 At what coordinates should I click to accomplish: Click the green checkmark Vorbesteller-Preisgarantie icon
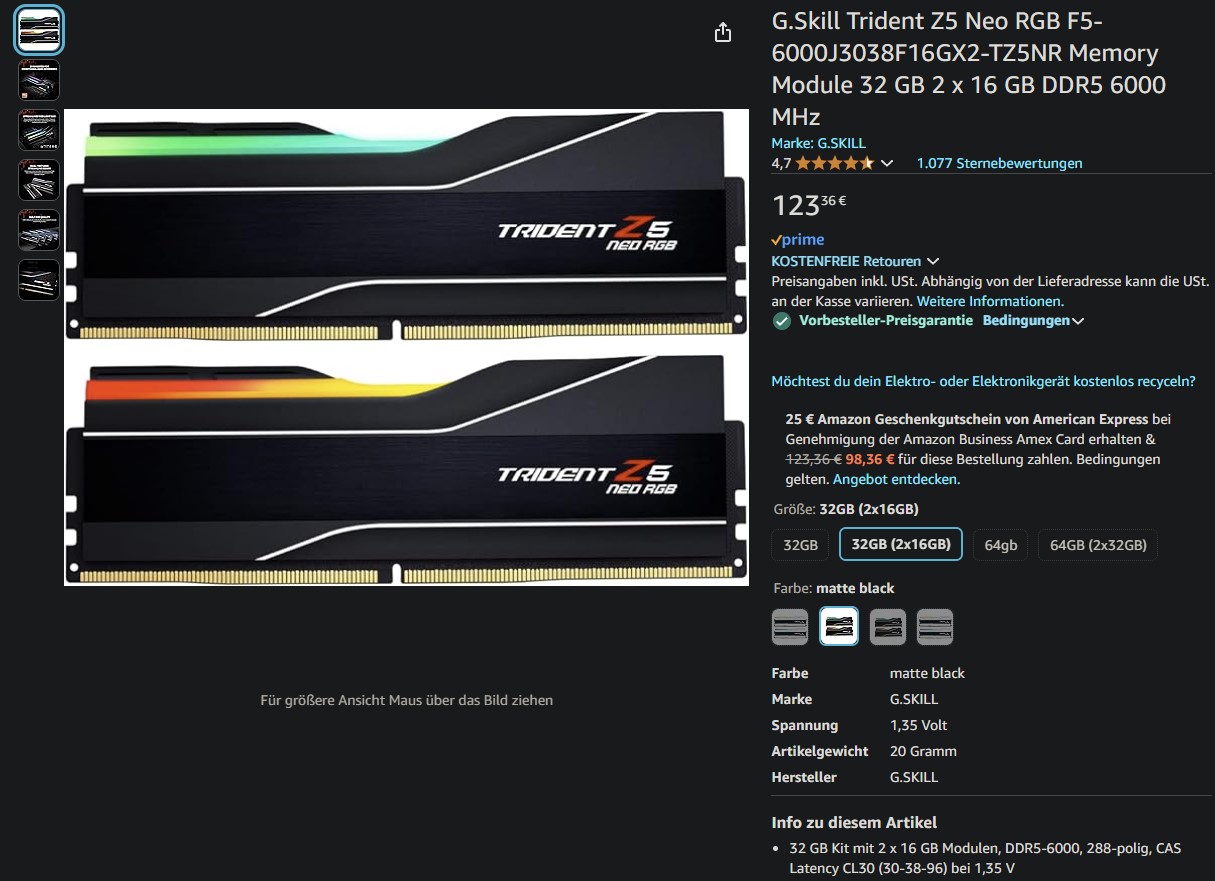click(x=782, y=321)
